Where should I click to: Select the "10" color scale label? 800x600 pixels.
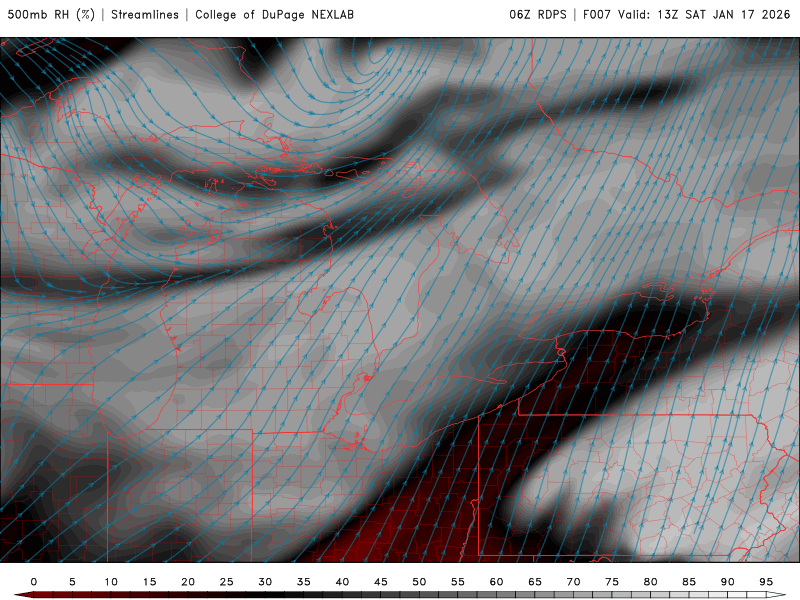(111, 582)
